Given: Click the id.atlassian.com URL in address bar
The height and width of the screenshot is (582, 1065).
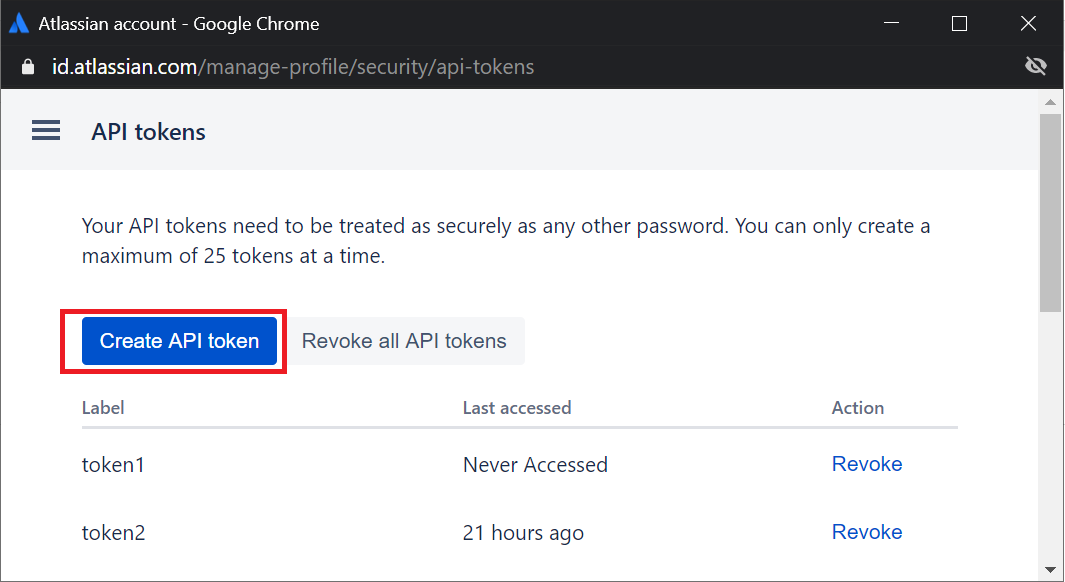Looking at the screenshot, I should (293, 67).
